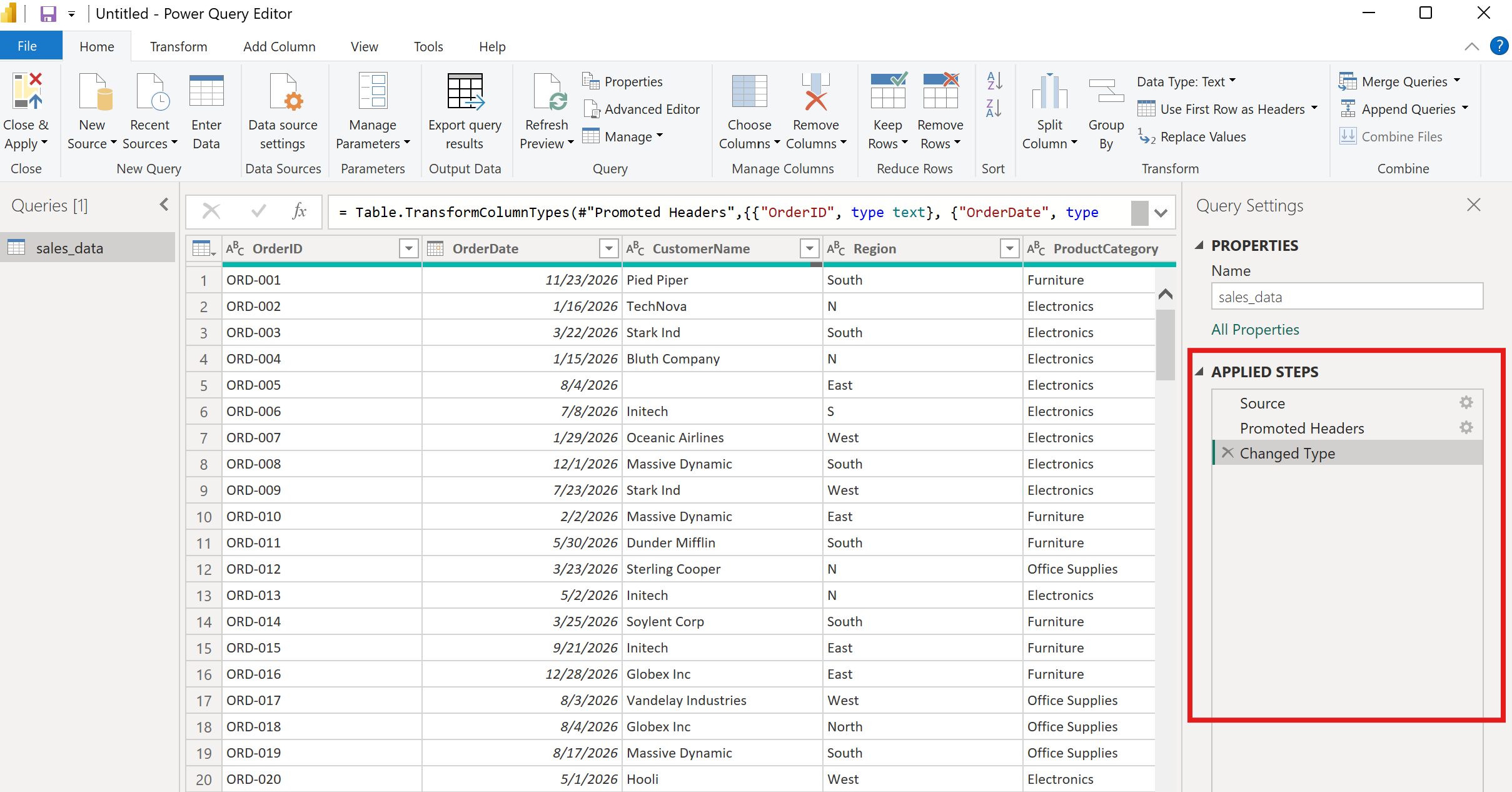Click OrderID column type icon
Image resolution: width=1512 pixels, height=792 pixels.
click(235, 248)
